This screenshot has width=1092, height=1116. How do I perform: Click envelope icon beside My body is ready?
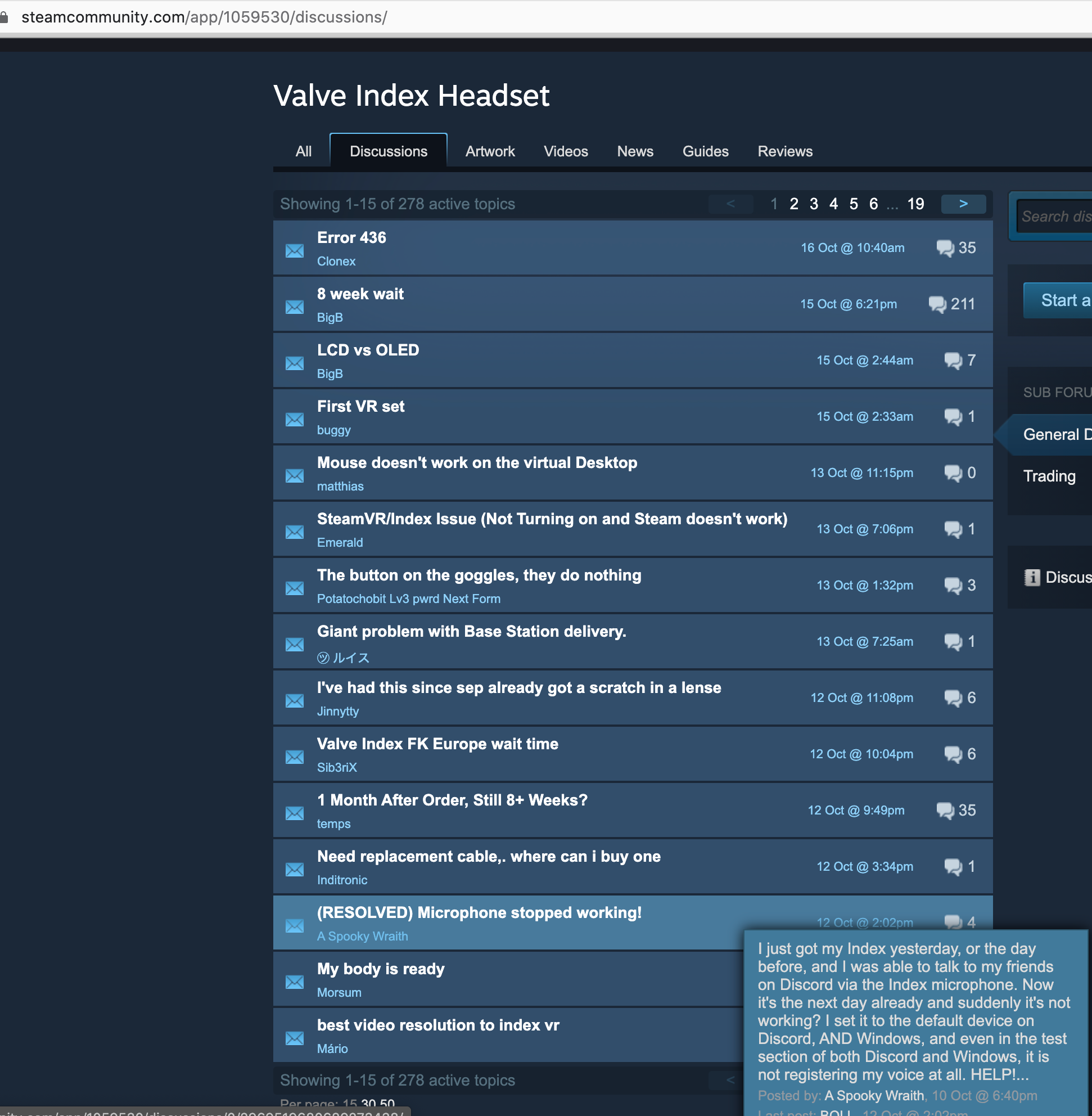[x=294, y=982]
